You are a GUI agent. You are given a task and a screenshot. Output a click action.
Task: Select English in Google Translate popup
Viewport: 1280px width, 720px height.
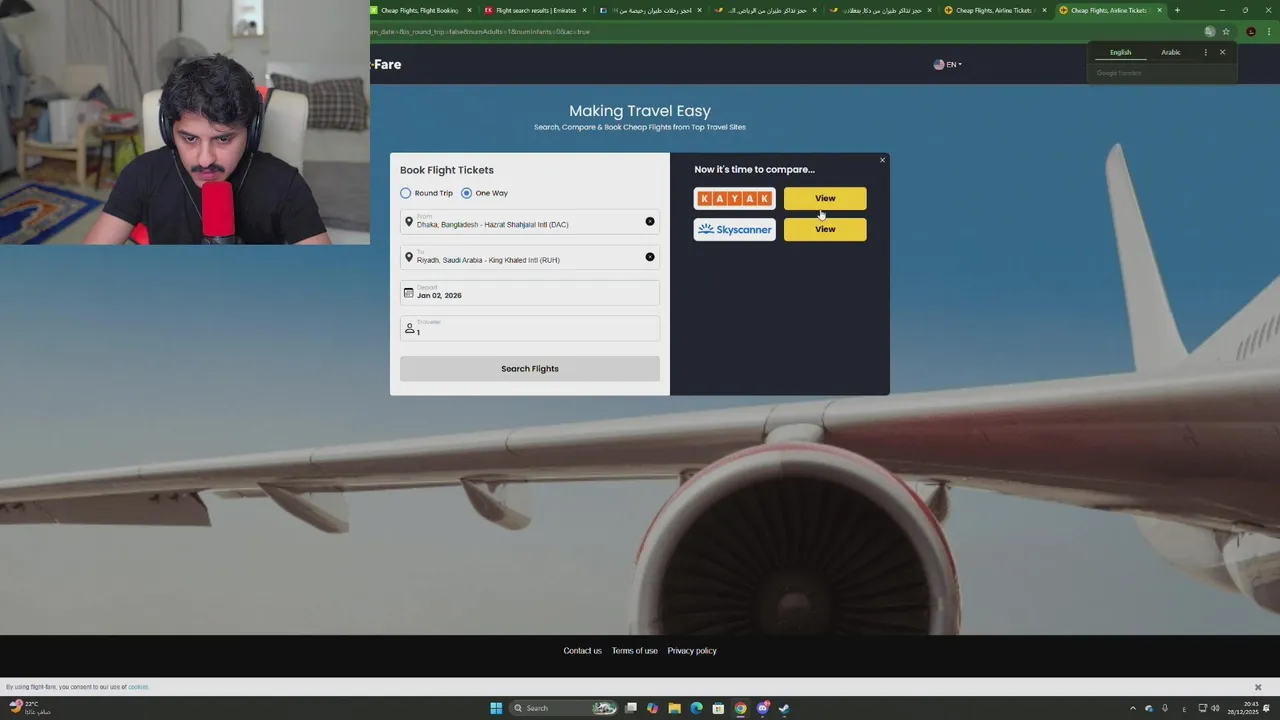(x=1121, y=52)
